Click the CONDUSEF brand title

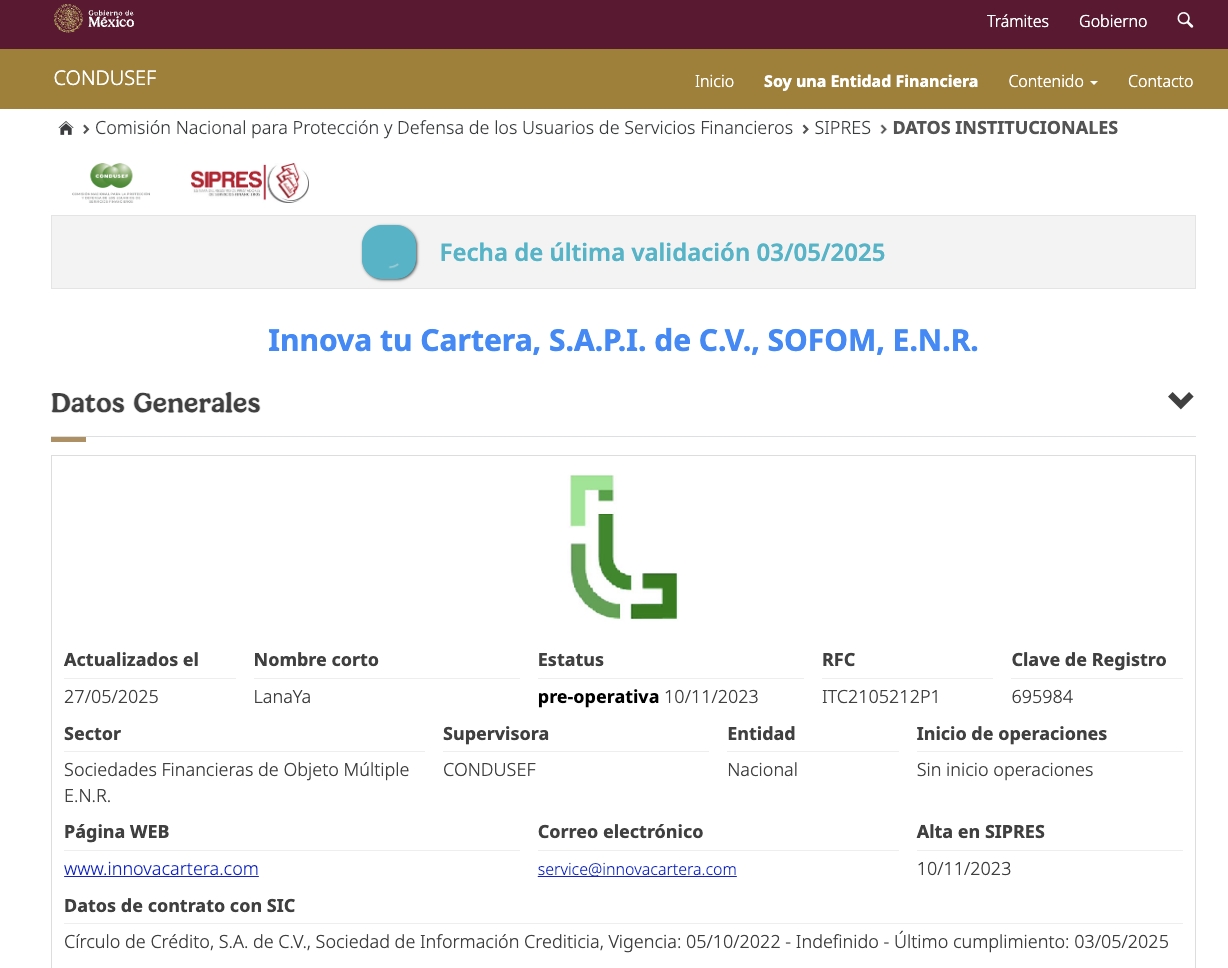(x=105, y=78)
